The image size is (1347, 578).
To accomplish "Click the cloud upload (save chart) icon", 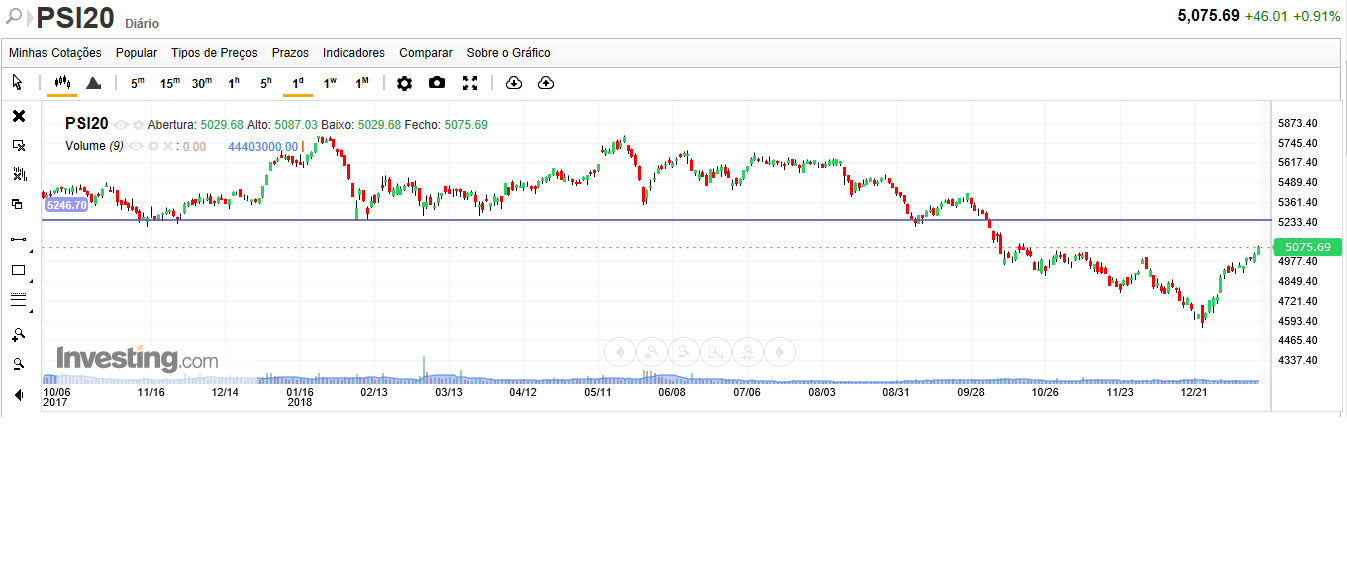I will [546, 83].
